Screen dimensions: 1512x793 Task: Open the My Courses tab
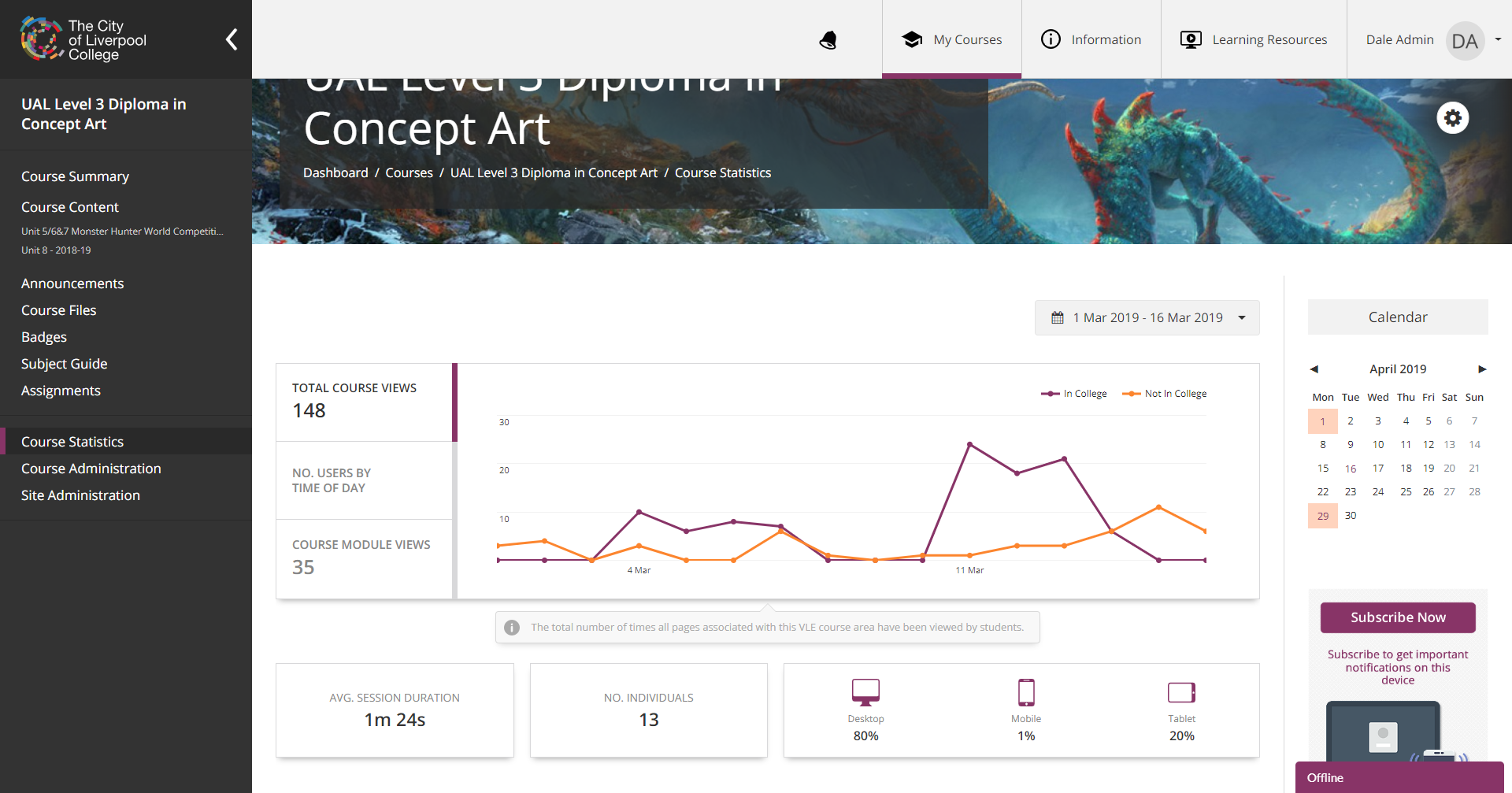point(952,39)
